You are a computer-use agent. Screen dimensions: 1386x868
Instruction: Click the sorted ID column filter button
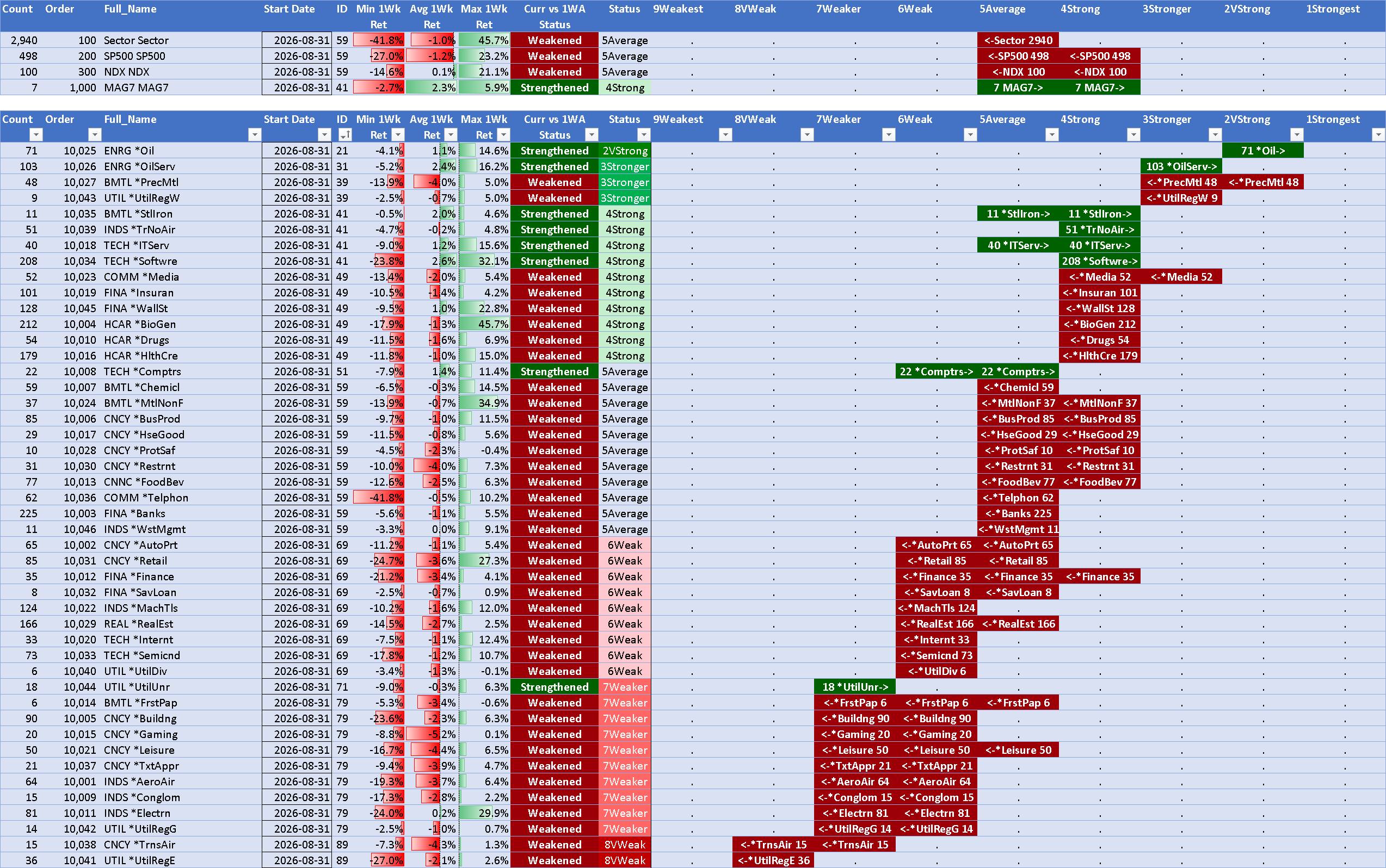coord(344,135)
